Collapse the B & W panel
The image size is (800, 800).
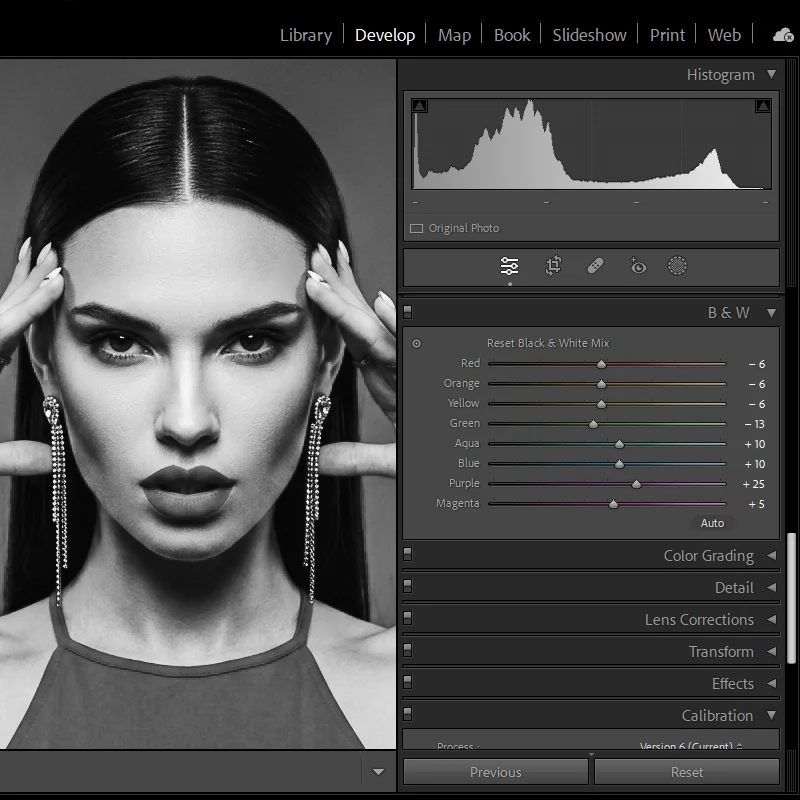(x=771, y=313)
